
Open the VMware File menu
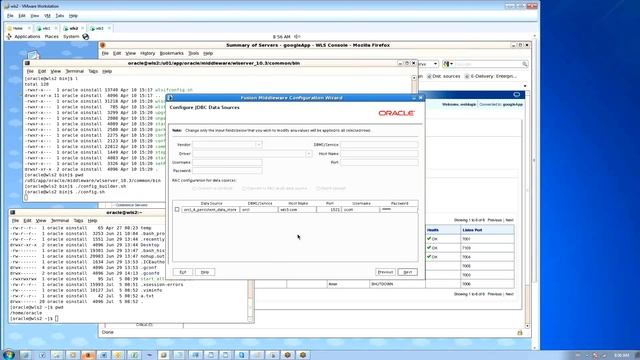click(10, 16)
